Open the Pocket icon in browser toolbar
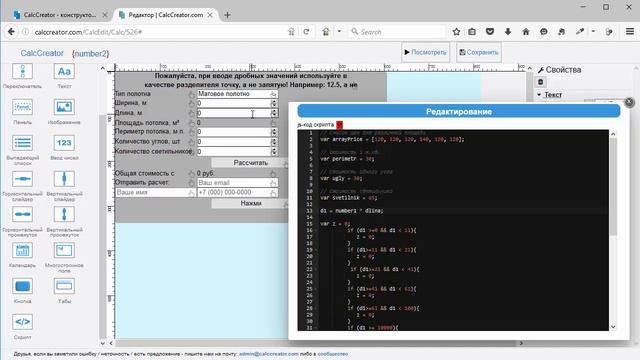Screen dimensions: 640x360 [490, 32]
